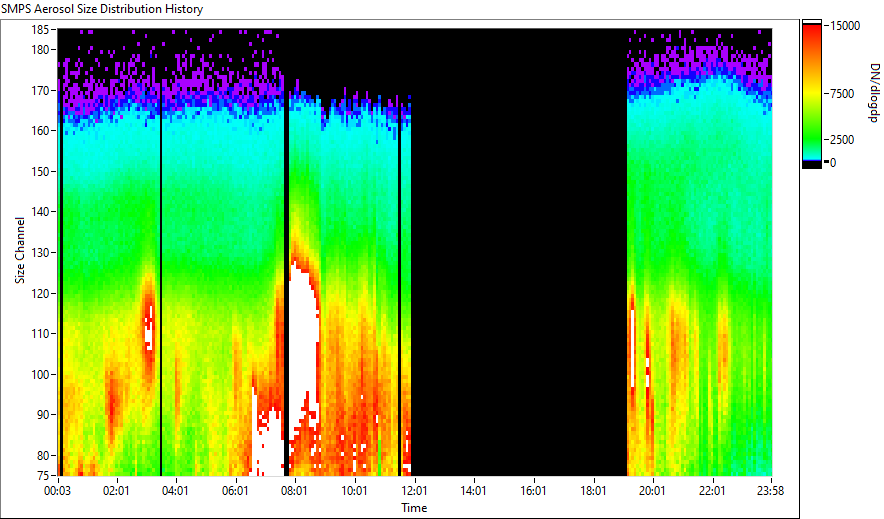Select the 0 value on the color scale
This screenshot has width=884, height=519.
(833, 163)
